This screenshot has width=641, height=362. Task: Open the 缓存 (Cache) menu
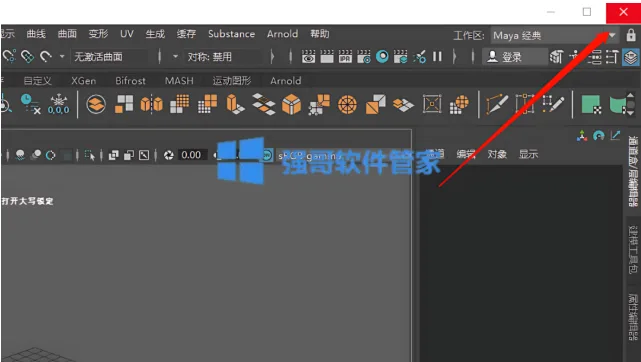[186, 34]
